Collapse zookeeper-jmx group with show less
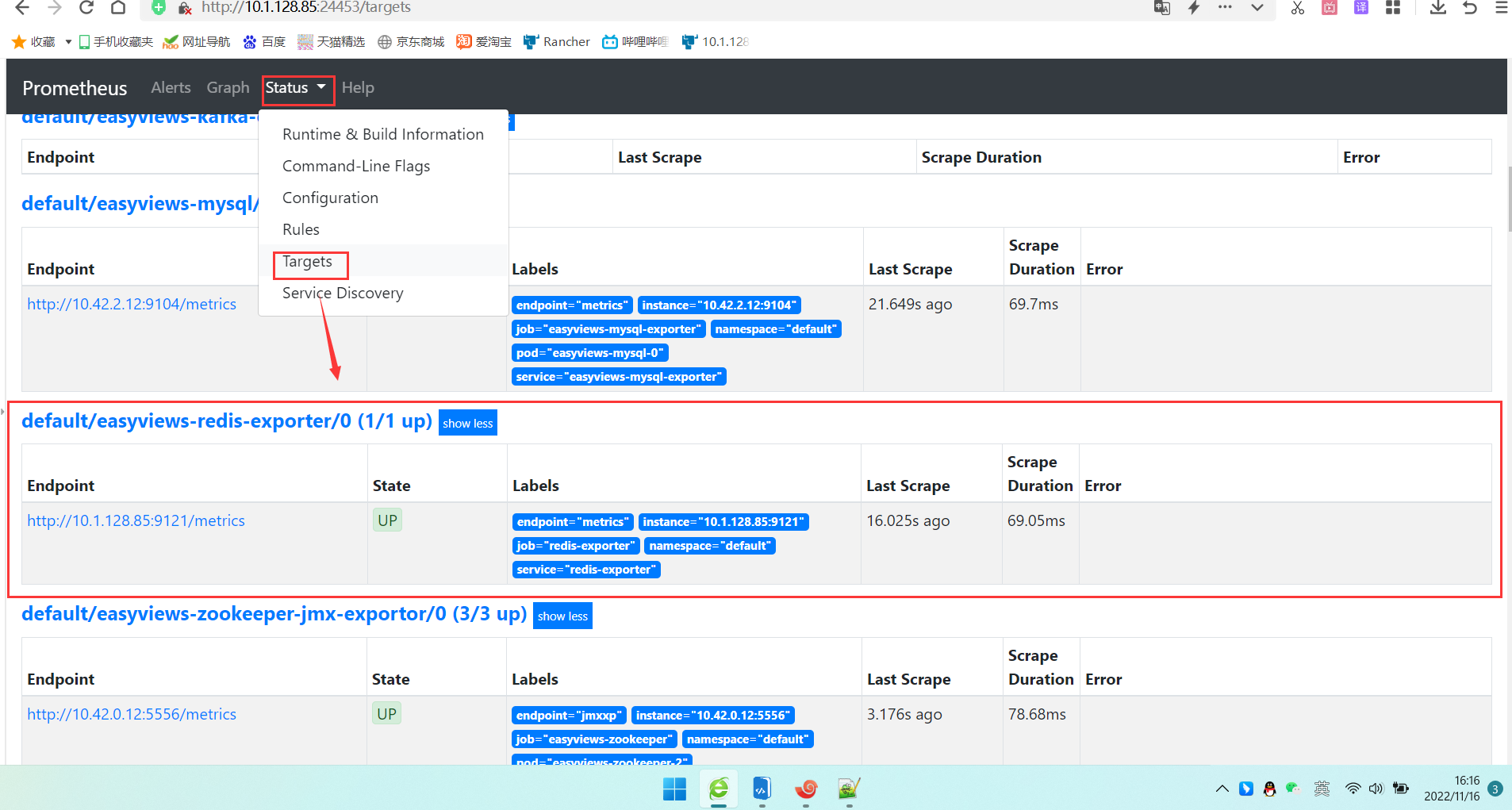Screen dimensions: 1512x810 point(562,616)
